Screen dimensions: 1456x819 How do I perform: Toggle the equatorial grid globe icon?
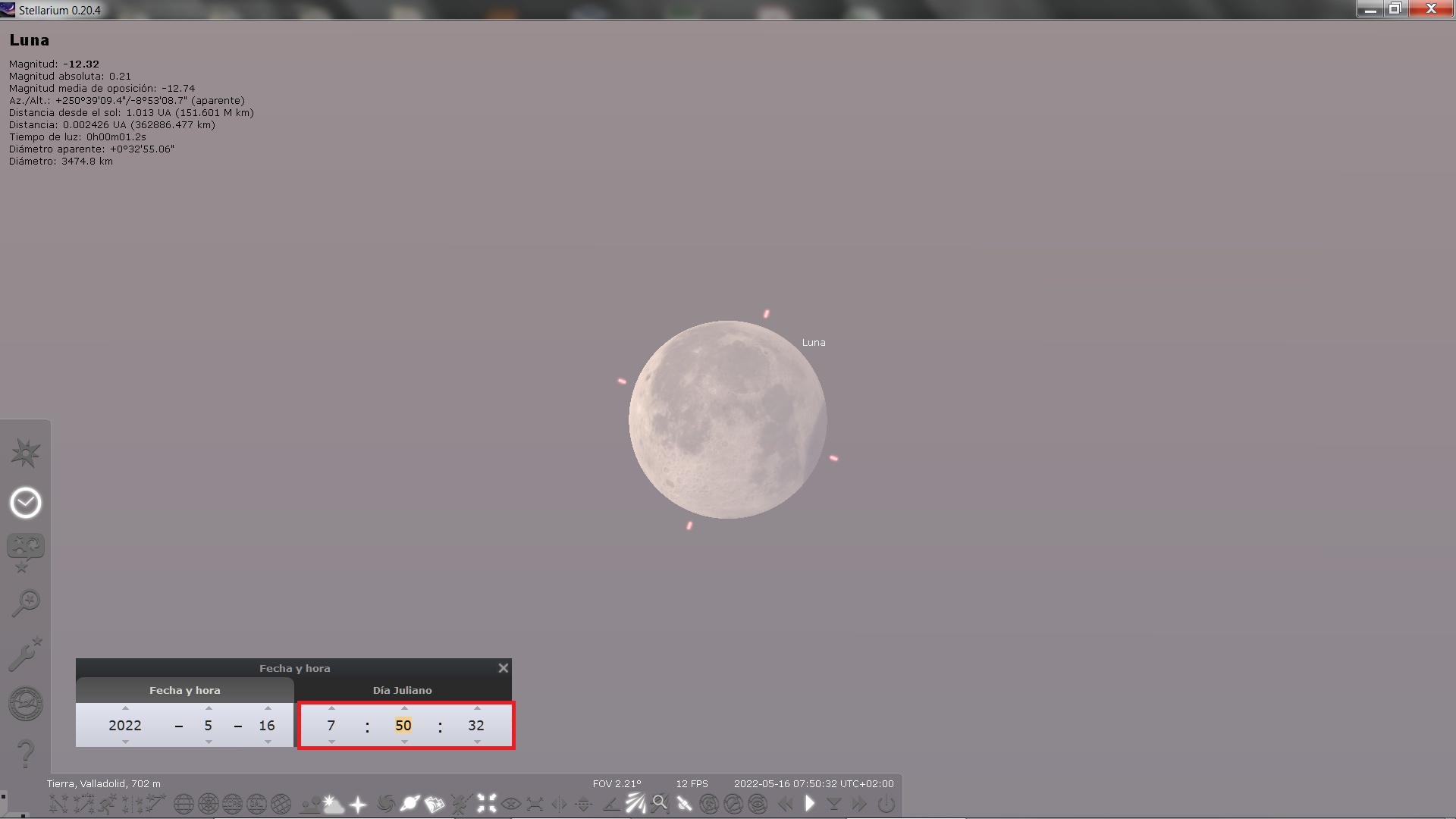pos(184,804)
